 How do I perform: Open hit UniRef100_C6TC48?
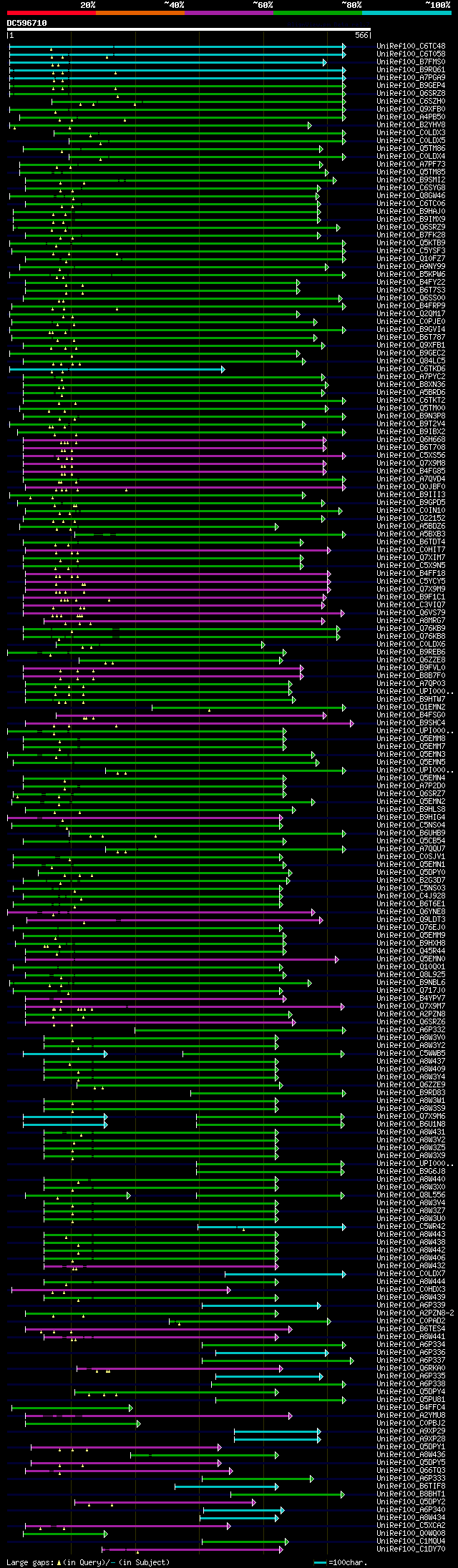[411, 46]
